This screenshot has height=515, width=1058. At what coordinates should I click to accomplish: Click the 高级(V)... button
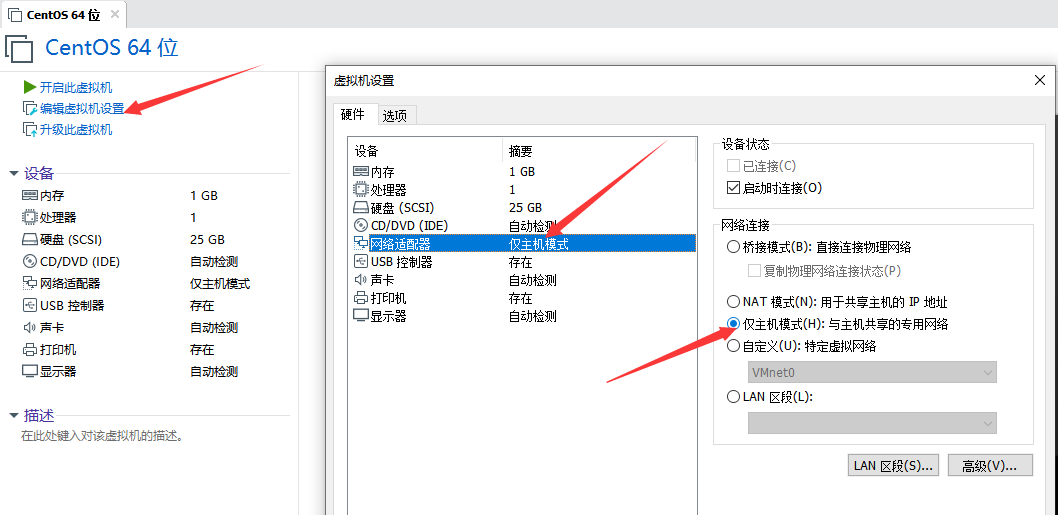[x=990, y=465]
